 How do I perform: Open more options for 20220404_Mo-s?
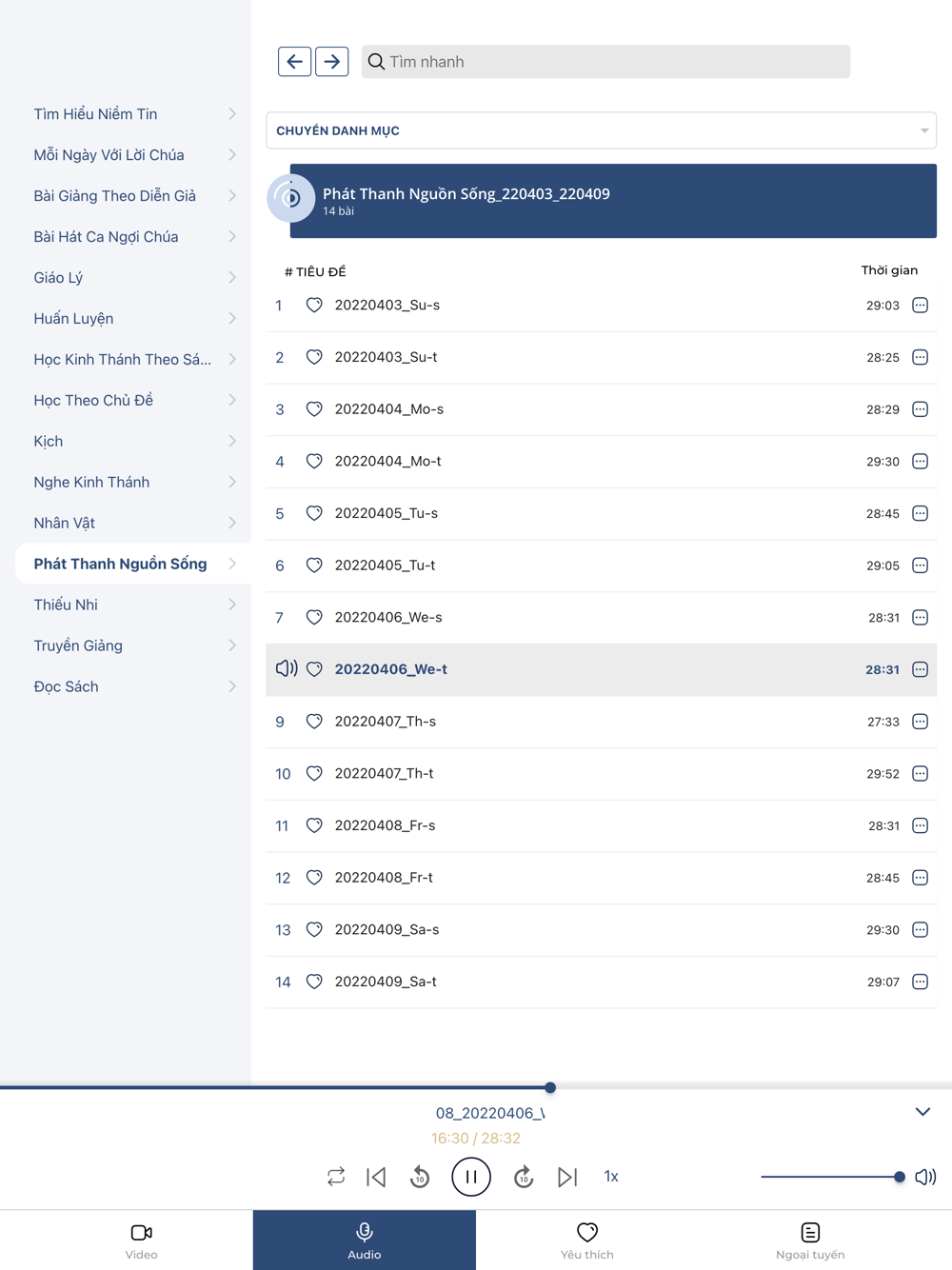920,409
